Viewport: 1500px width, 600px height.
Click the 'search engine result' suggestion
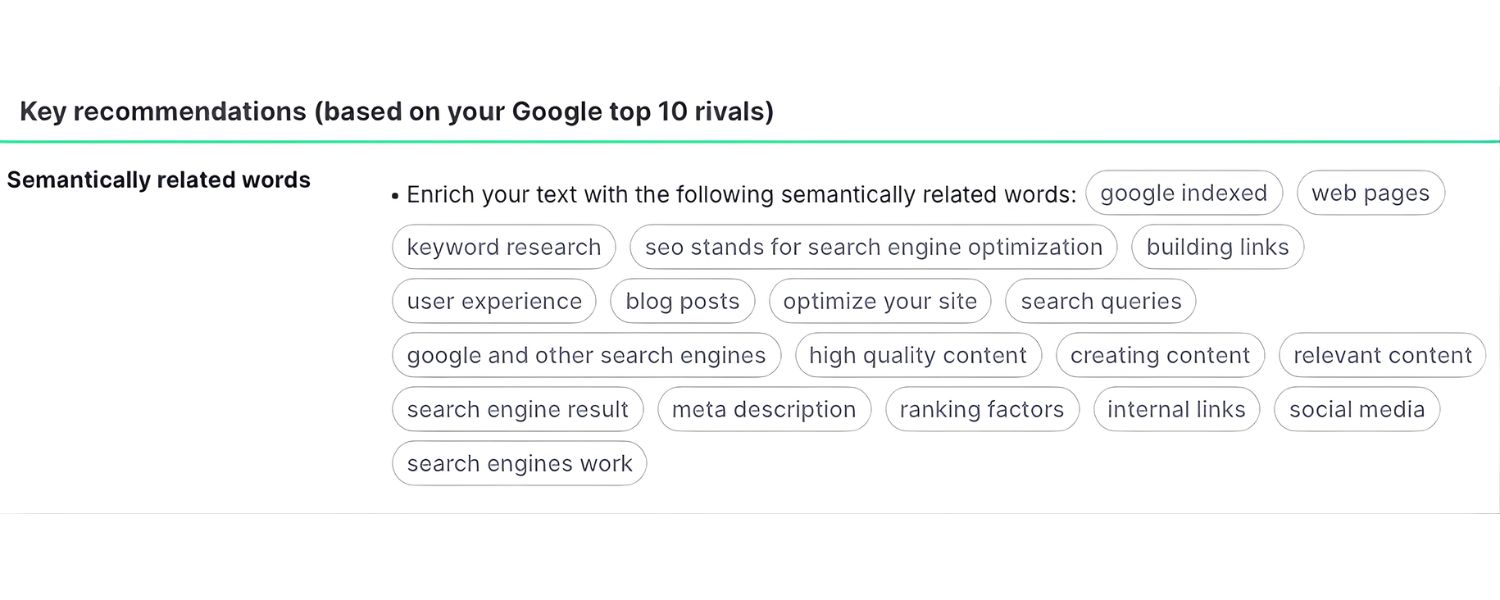(517, 409)
